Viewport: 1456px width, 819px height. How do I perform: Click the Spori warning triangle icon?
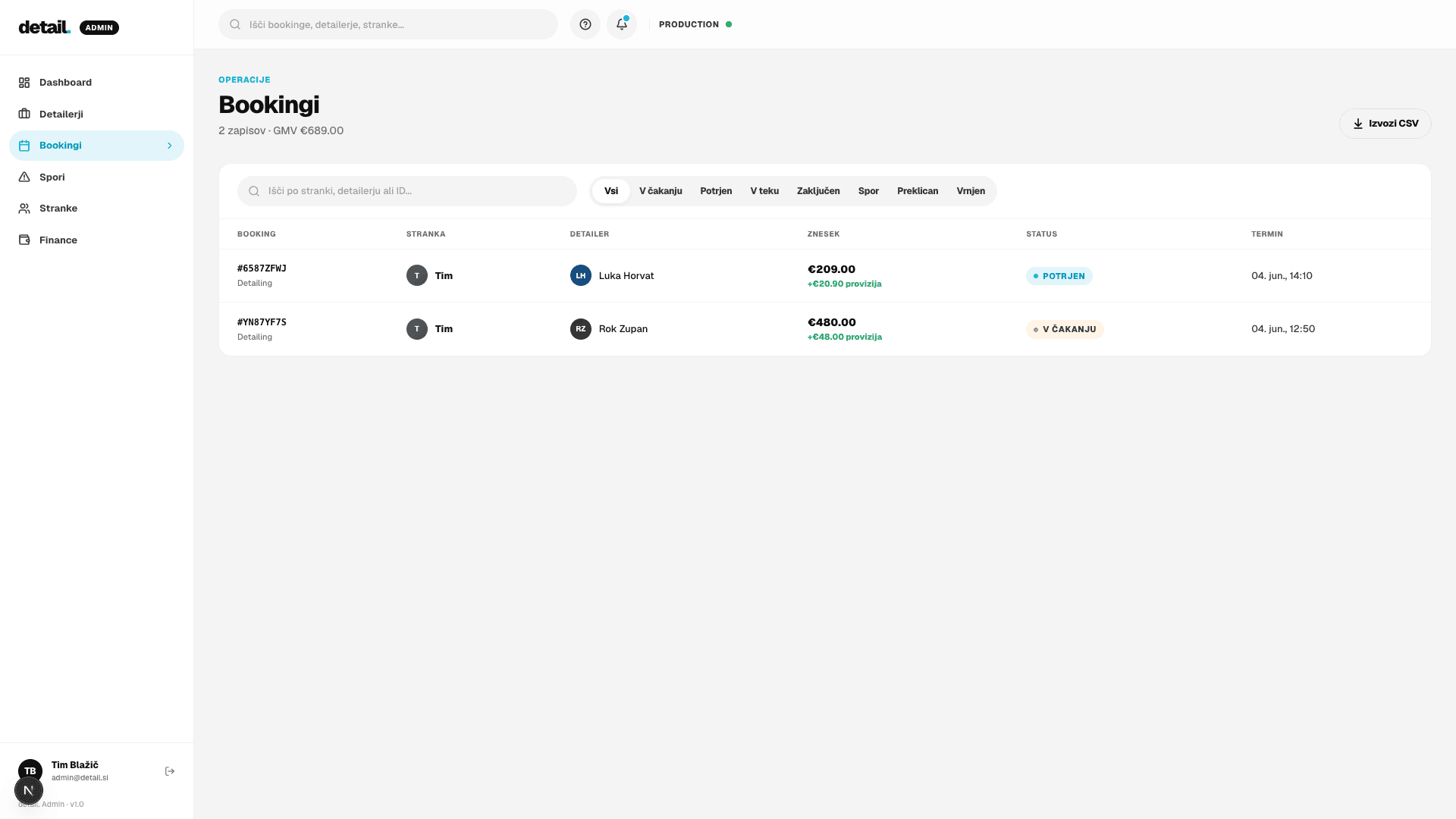tap(24, 177)
